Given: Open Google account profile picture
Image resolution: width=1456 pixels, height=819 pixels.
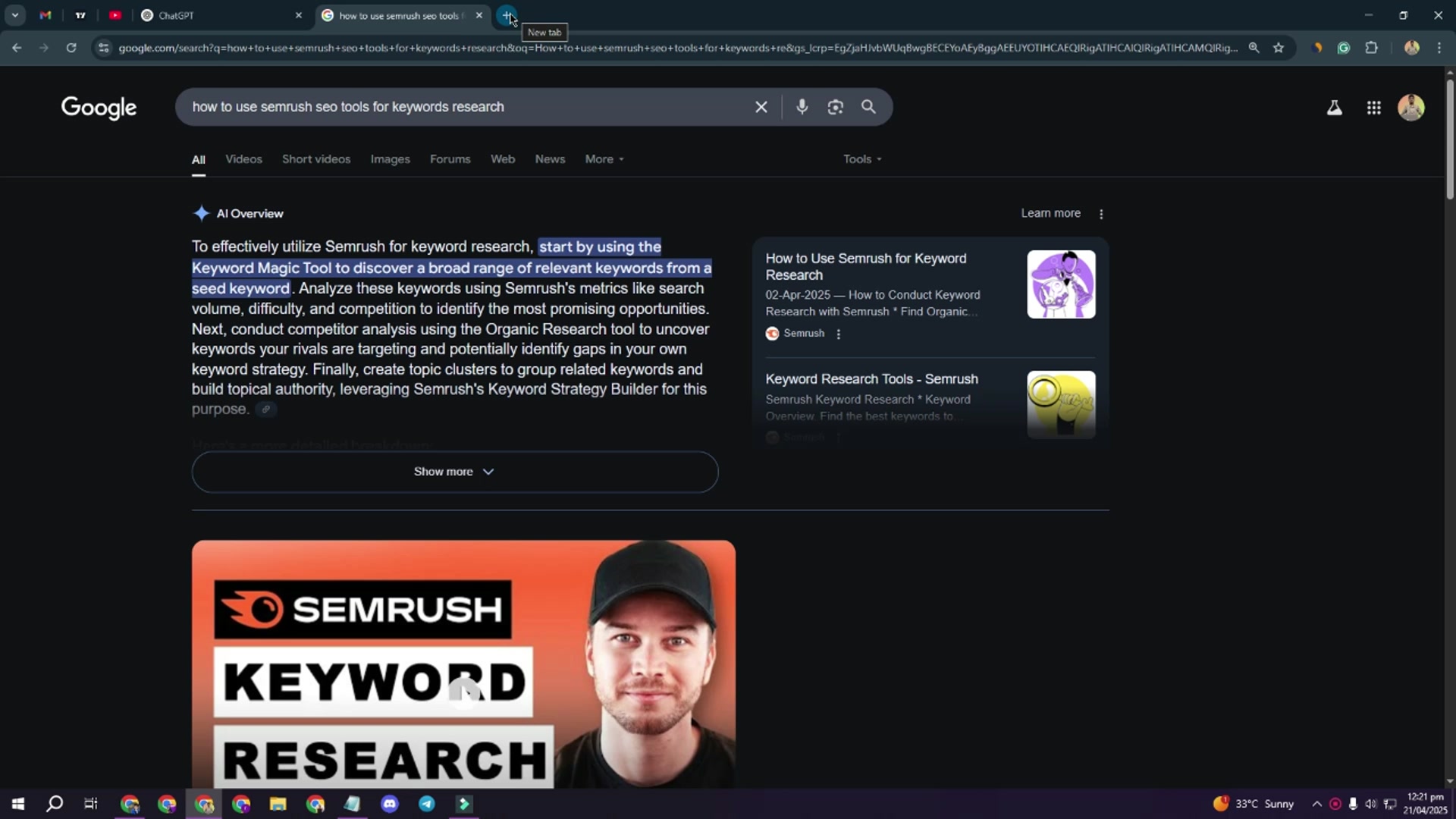Looking at the screenshot, I should pos(1410,107).
